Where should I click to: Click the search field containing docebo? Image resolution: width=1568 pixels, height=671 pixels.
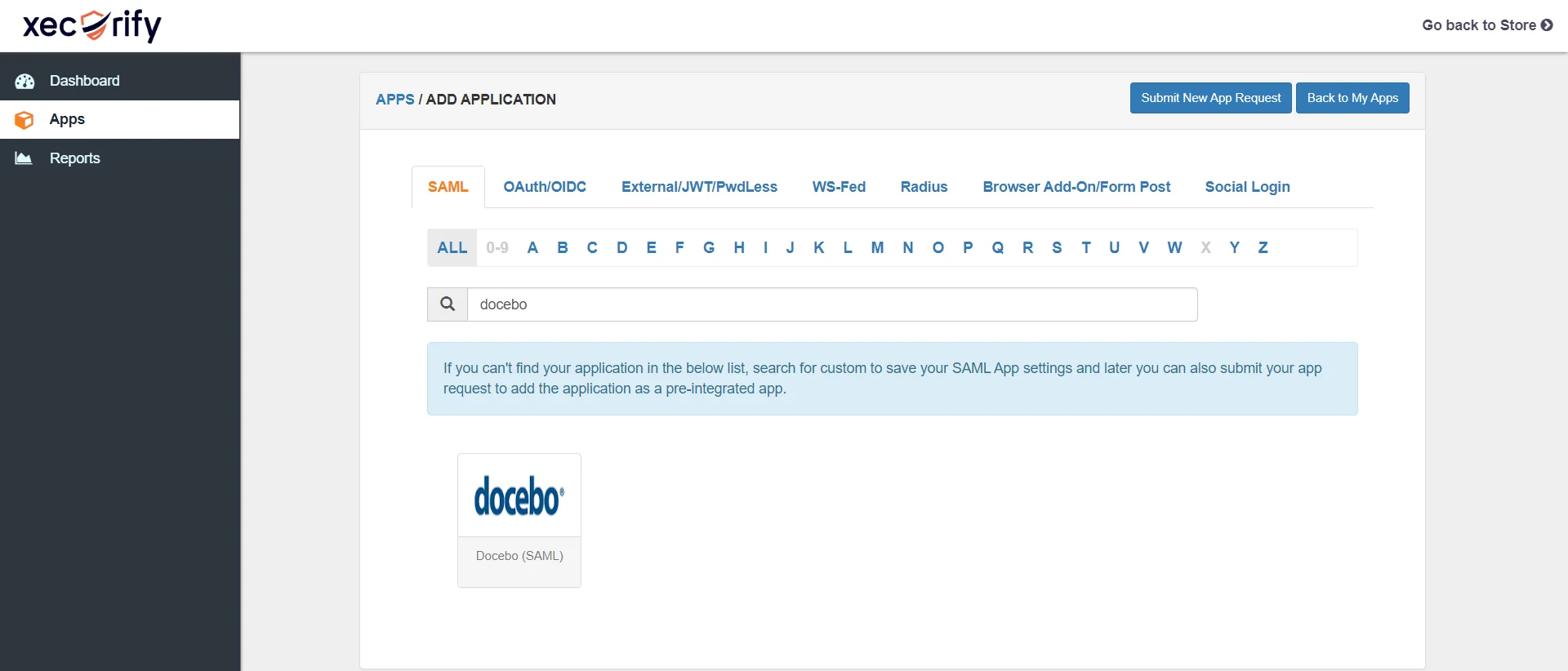pos(832,304)
